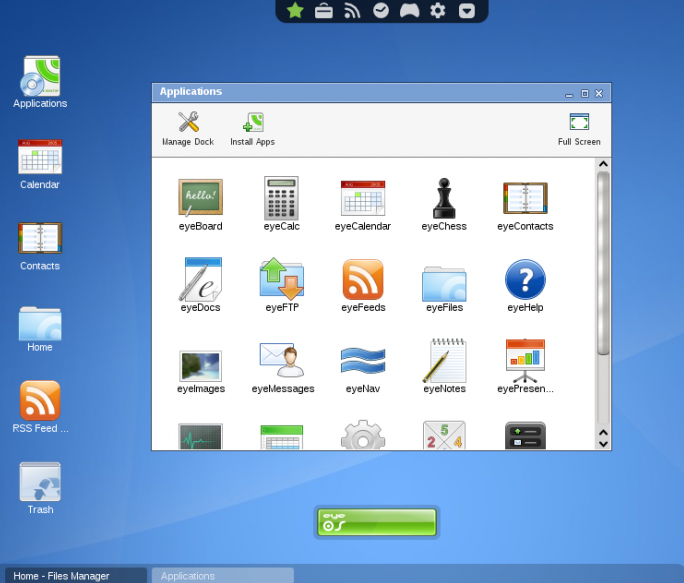The height and width of the screenshot is (583, 684).
Task: Click the green star favorites dock icon
Action: click(295, 11)
